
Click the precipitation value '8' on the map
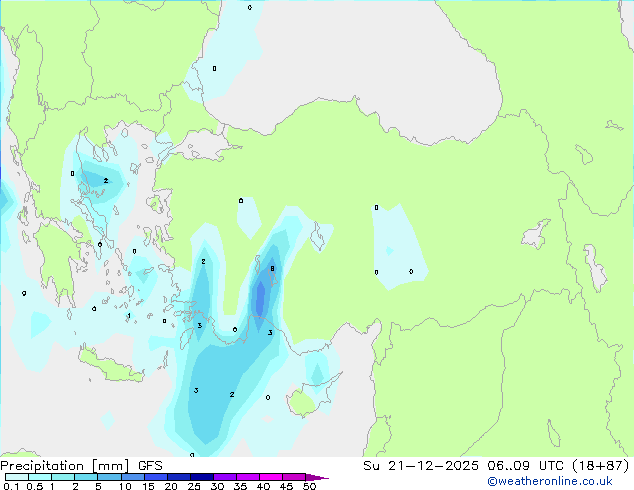tap(273, 268)
